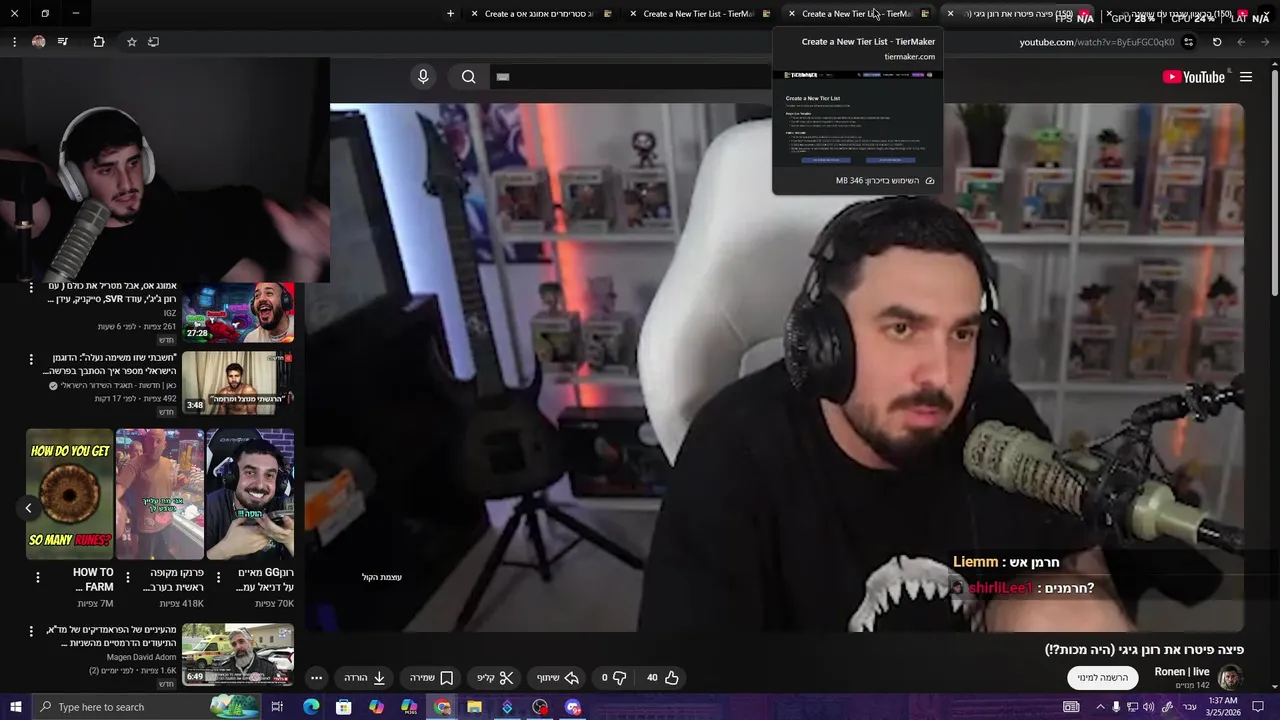Open File Explorer from the taskbar

point(474,707)
